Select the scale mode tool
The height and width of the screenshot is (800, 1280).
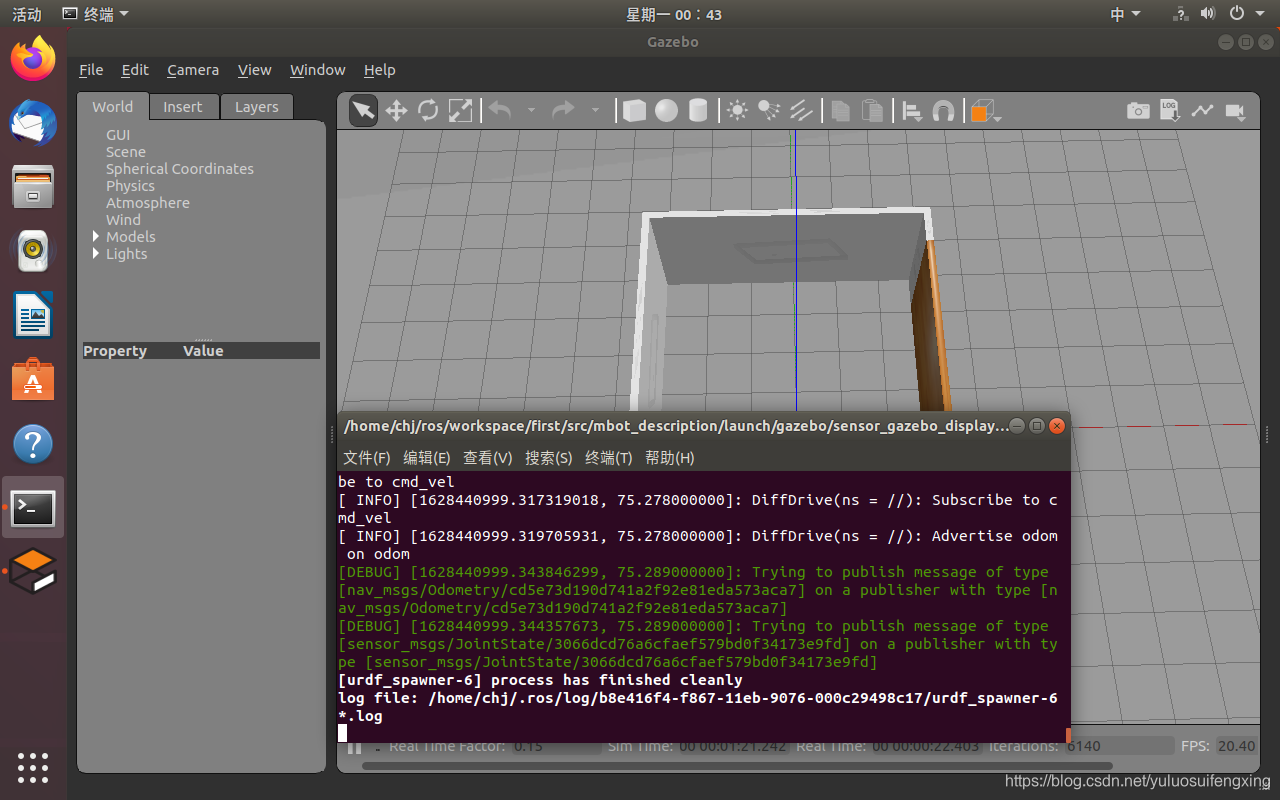pos(460,110)
